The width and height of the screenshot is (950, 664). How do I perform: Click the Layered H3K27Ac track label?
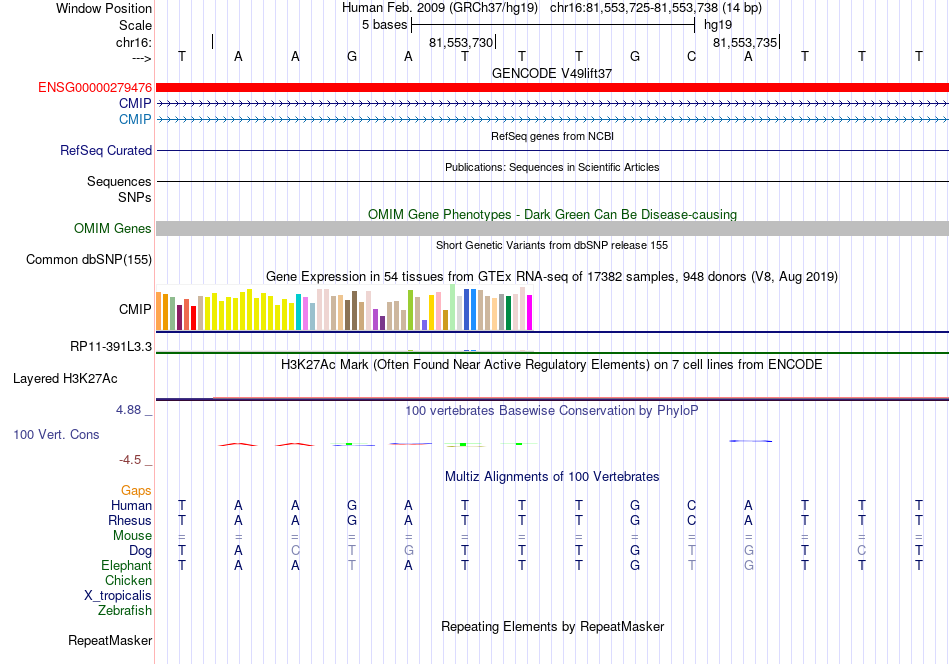(65, 379)
